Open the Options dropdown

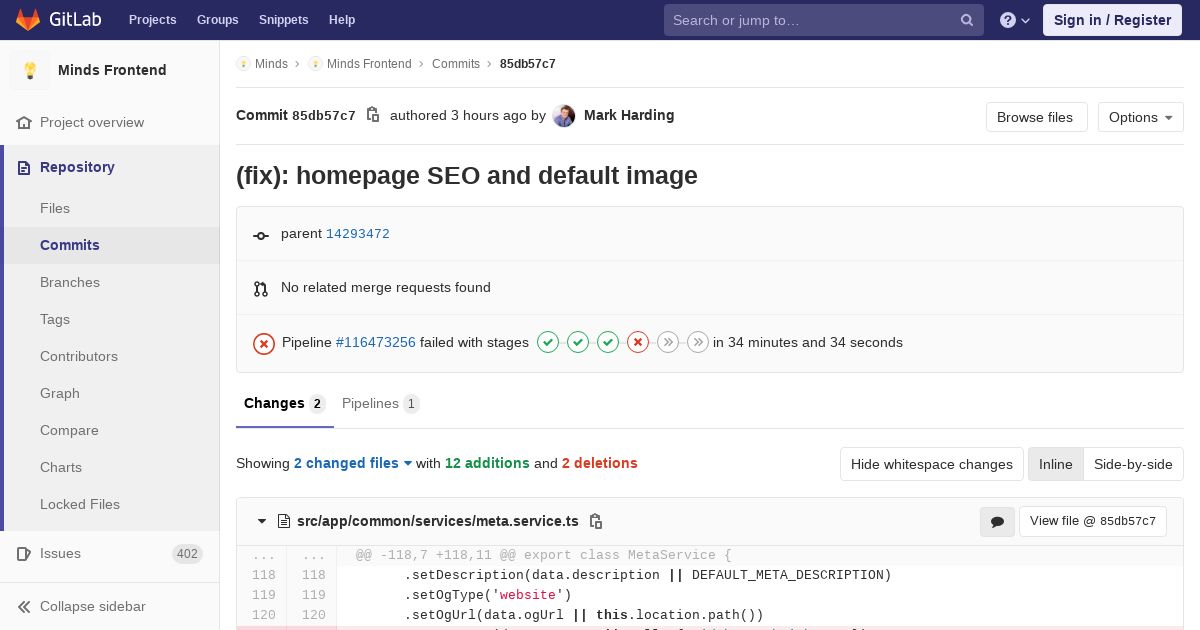click(1140, 117)
